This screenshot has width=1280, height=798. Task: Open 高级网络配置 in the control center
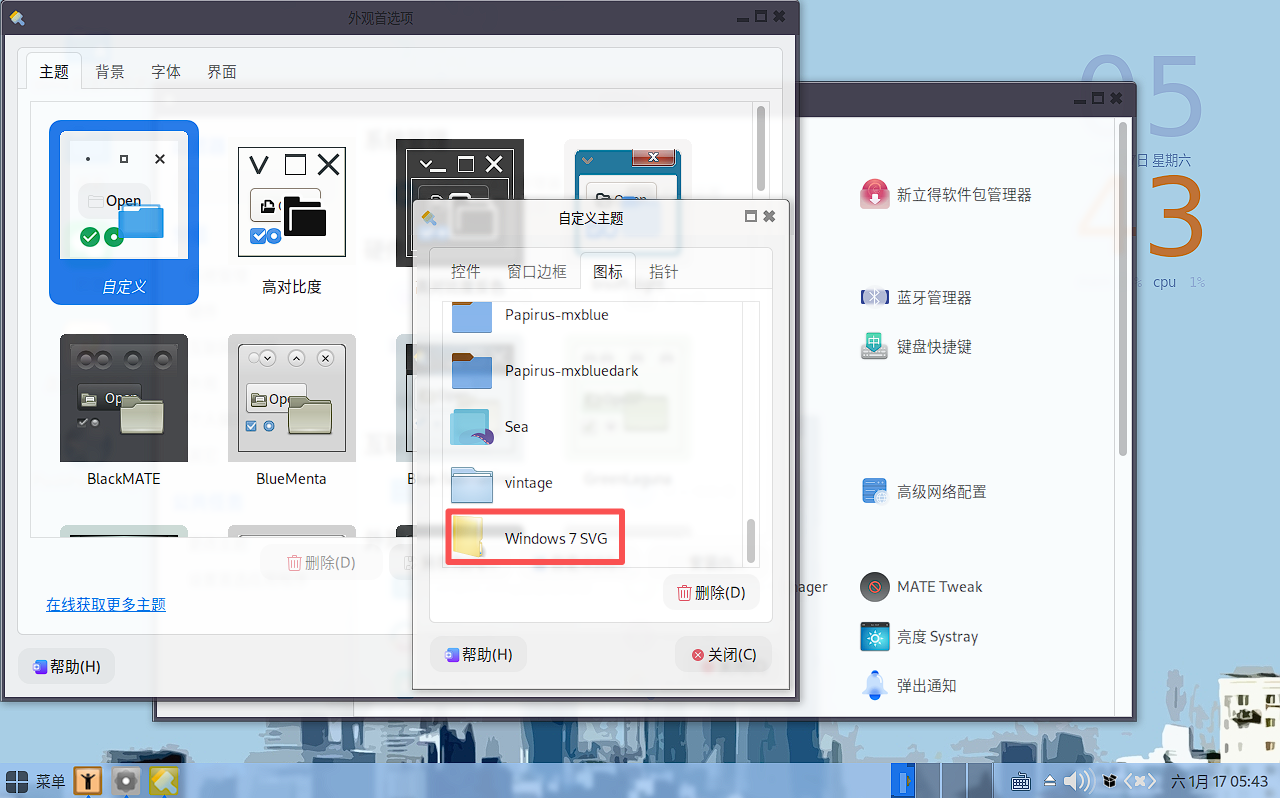tap(923, 492)
